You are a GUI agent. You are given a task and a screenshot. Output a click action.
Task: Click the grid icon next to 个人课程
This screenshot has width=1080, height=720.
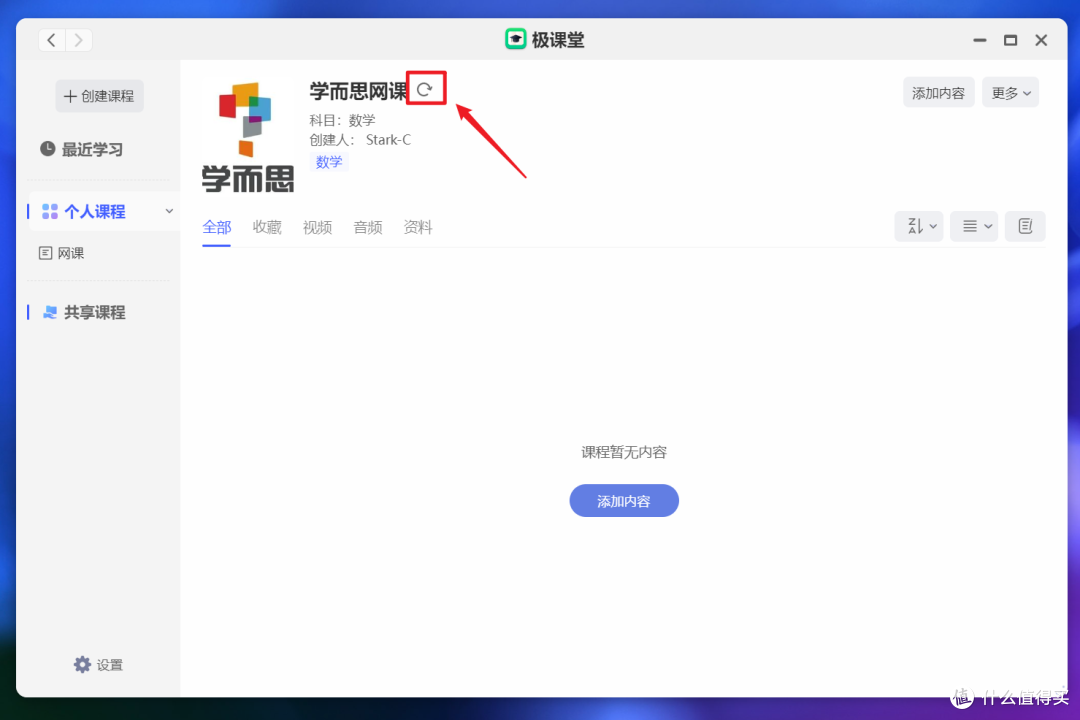50,212
